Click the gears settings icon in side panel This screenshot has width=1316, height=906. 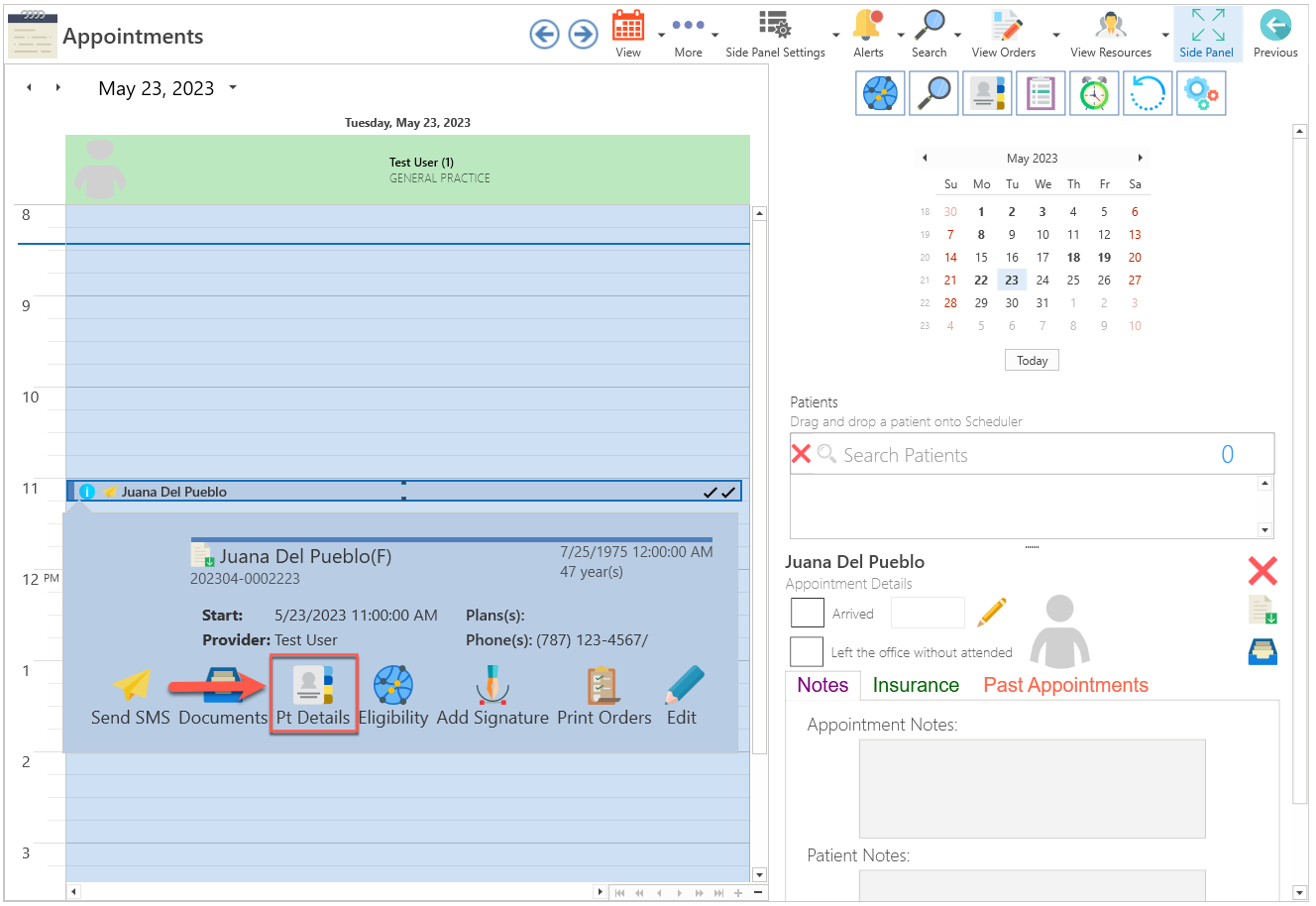[x=1201, y=94]
